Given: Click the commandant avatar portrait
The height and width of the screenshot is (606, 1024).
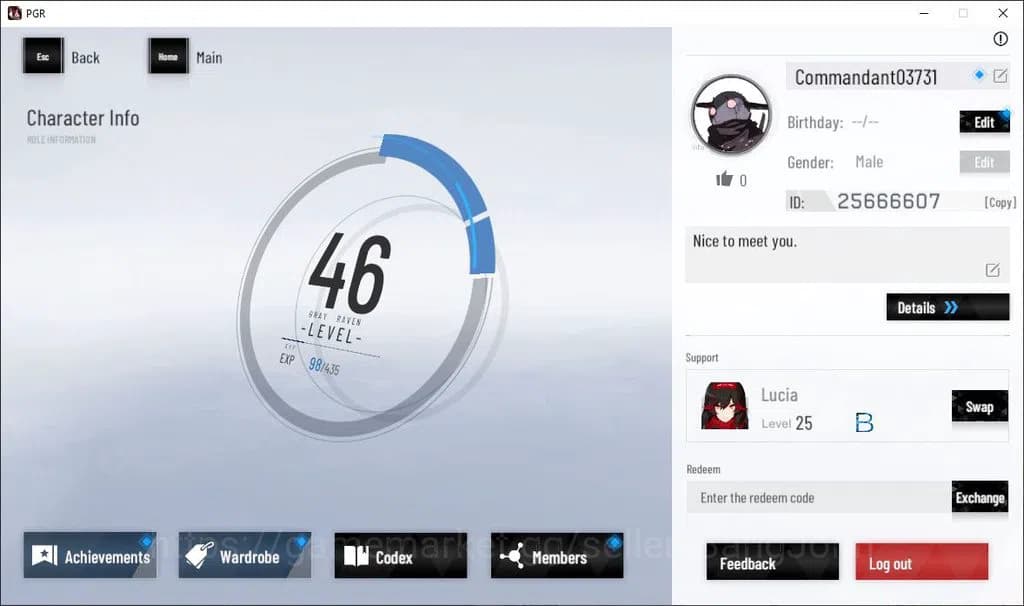Looking at the screenshot, I should [x=731, y=113].
